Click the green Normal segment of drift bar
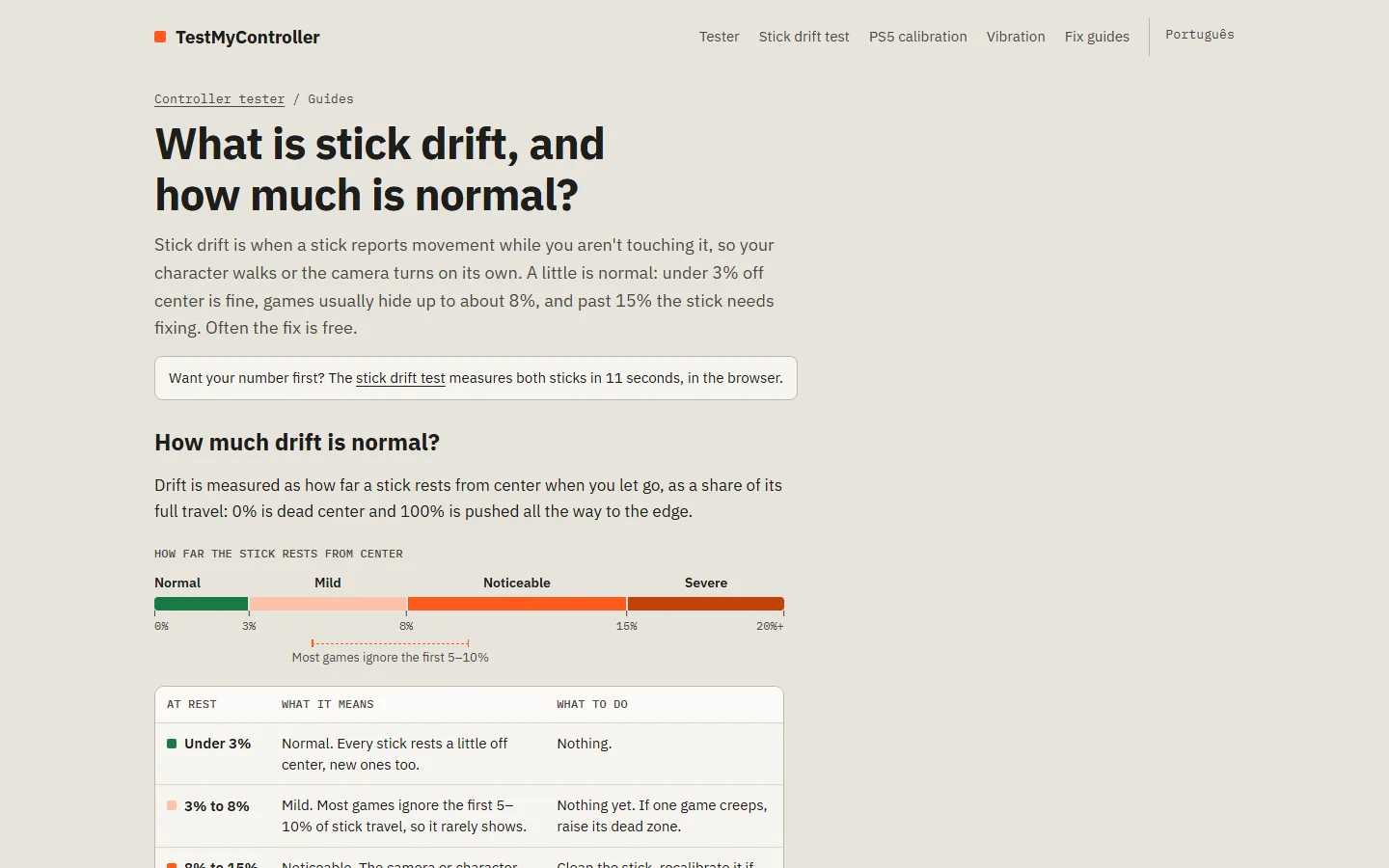The image size is (1389, 868). tap(201, 604)
